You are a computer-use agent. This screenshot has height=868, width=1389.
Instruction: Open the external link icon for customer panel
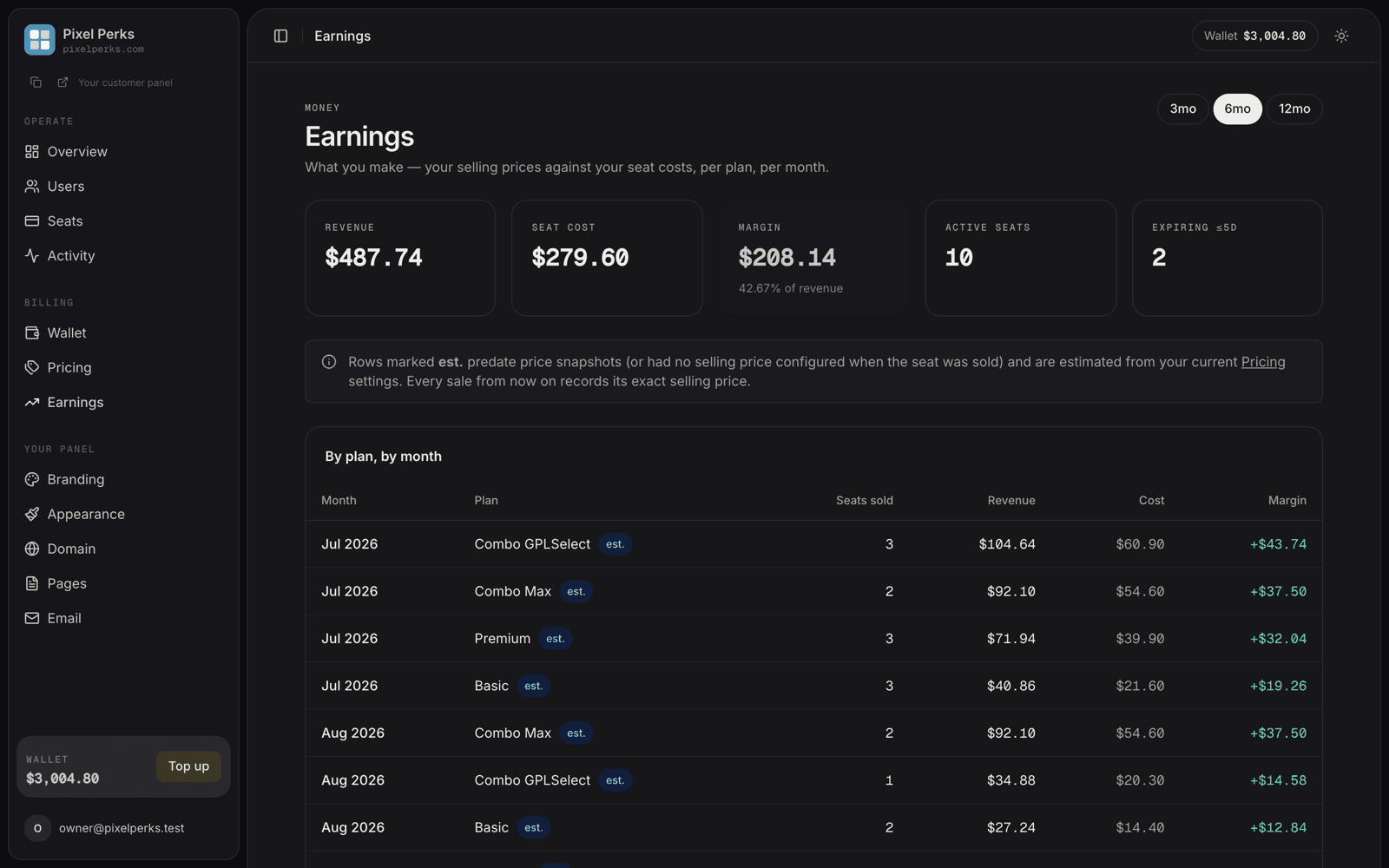coord(63,82)
